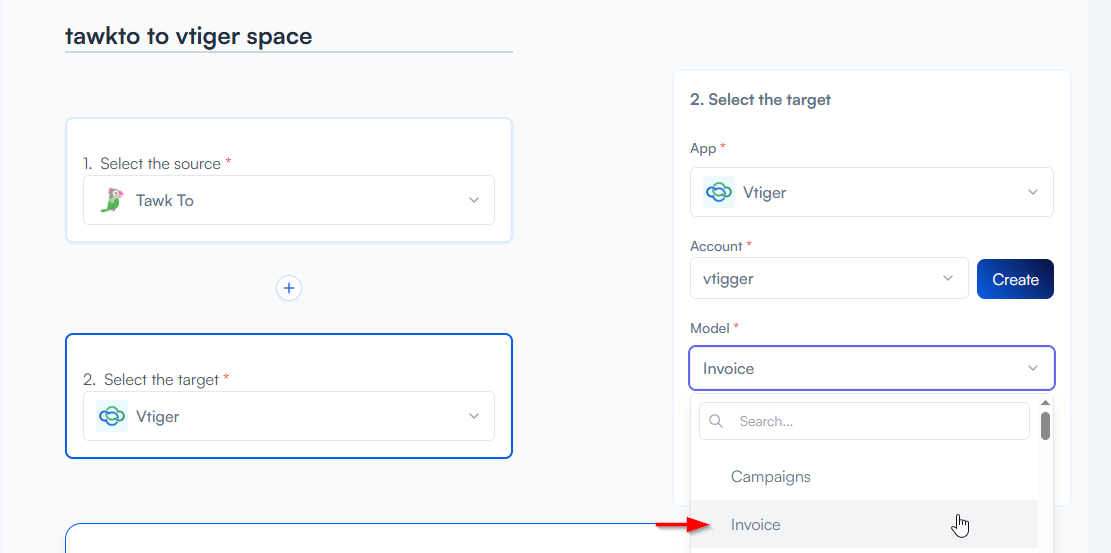The height and width of the screenshot is (553, 1111).
Task: Click the Tawk To parrot icon
Action: pyautogui.click(x=112, y=200)
